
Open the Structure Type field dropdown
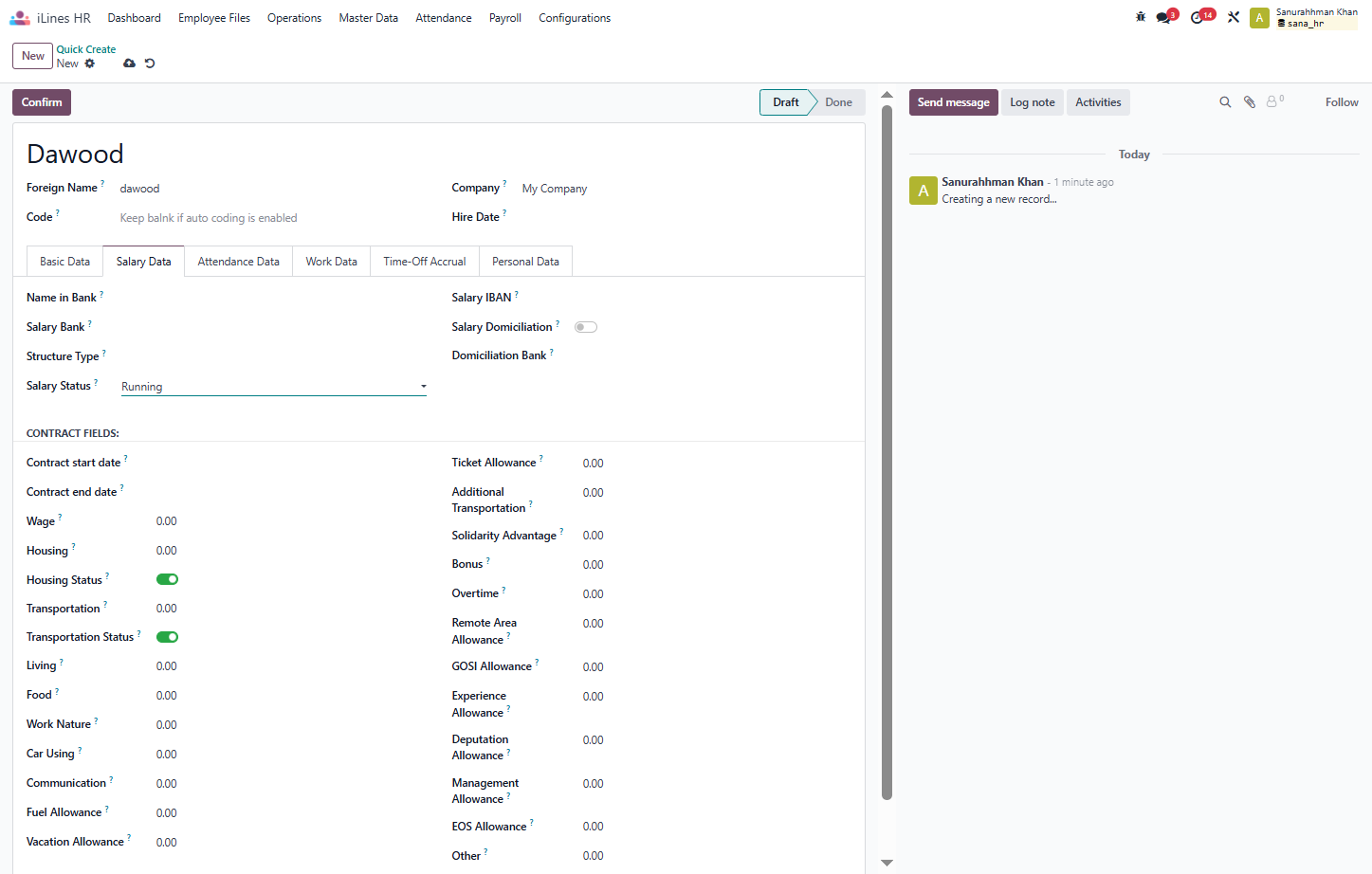[274, 356]
